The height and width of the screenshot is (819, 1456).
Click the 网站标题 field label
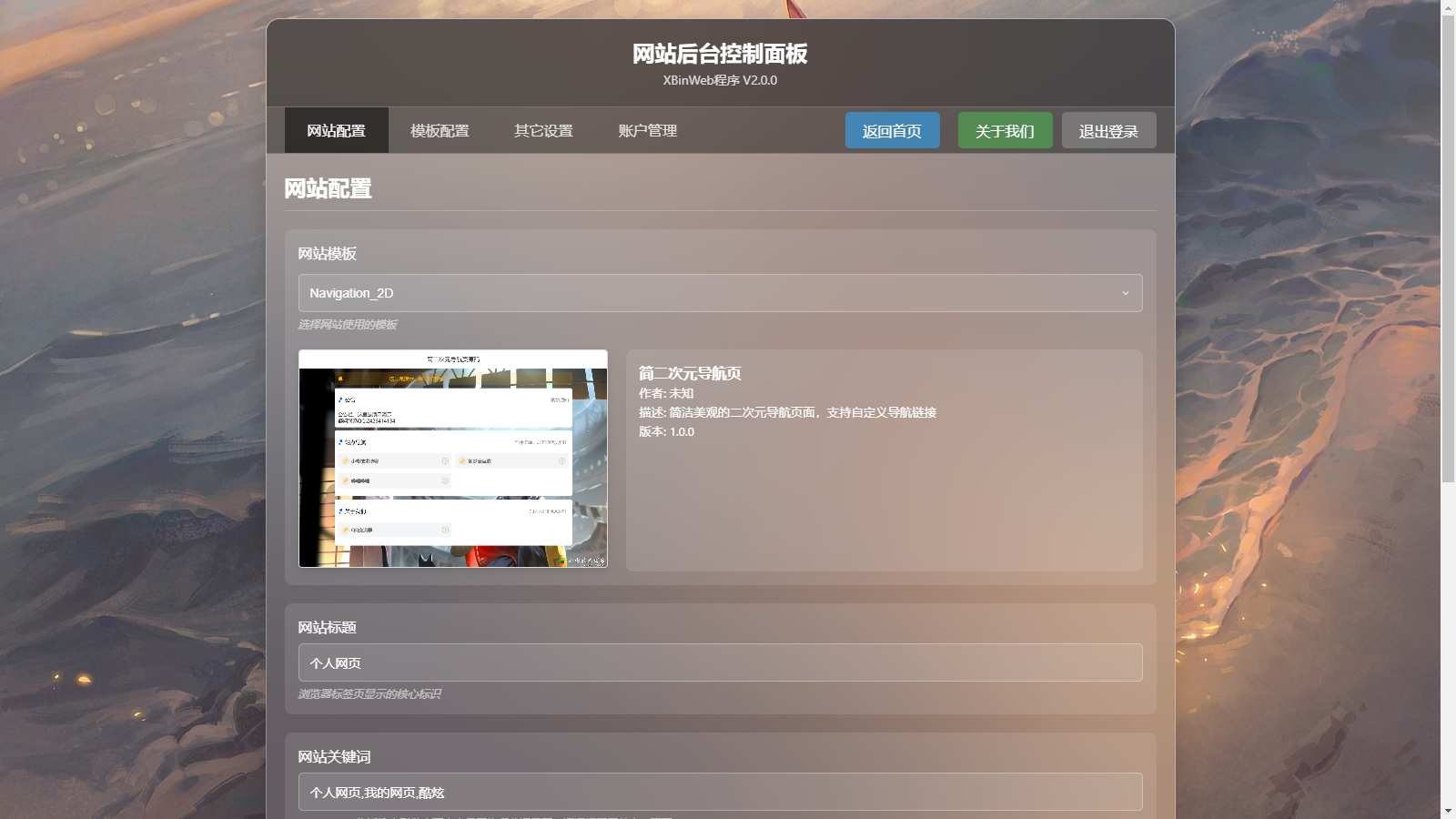point(327,627)
